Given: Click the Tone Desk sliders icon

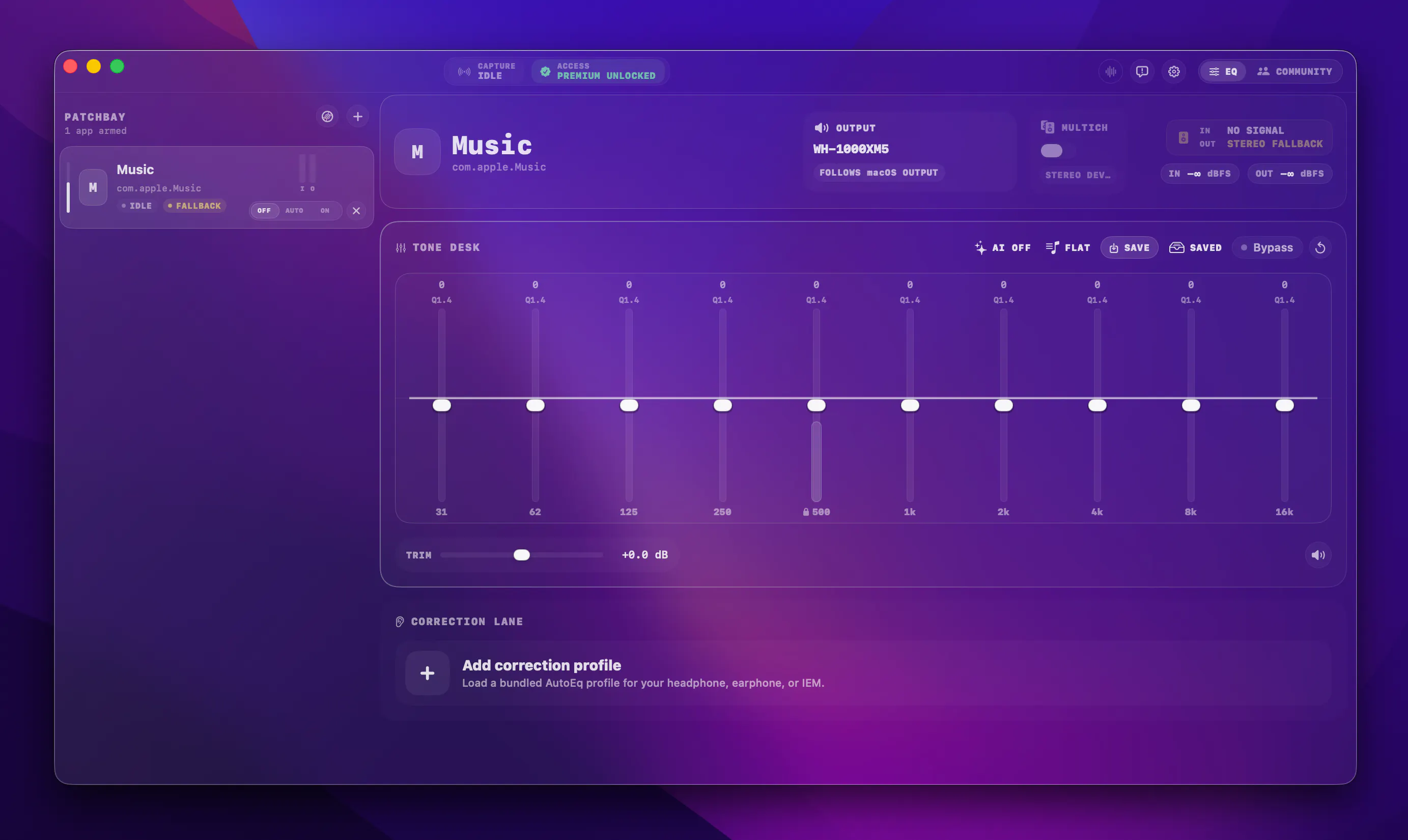Looking at the screenshot, I should pyautogui.click(x=401, y=248).
